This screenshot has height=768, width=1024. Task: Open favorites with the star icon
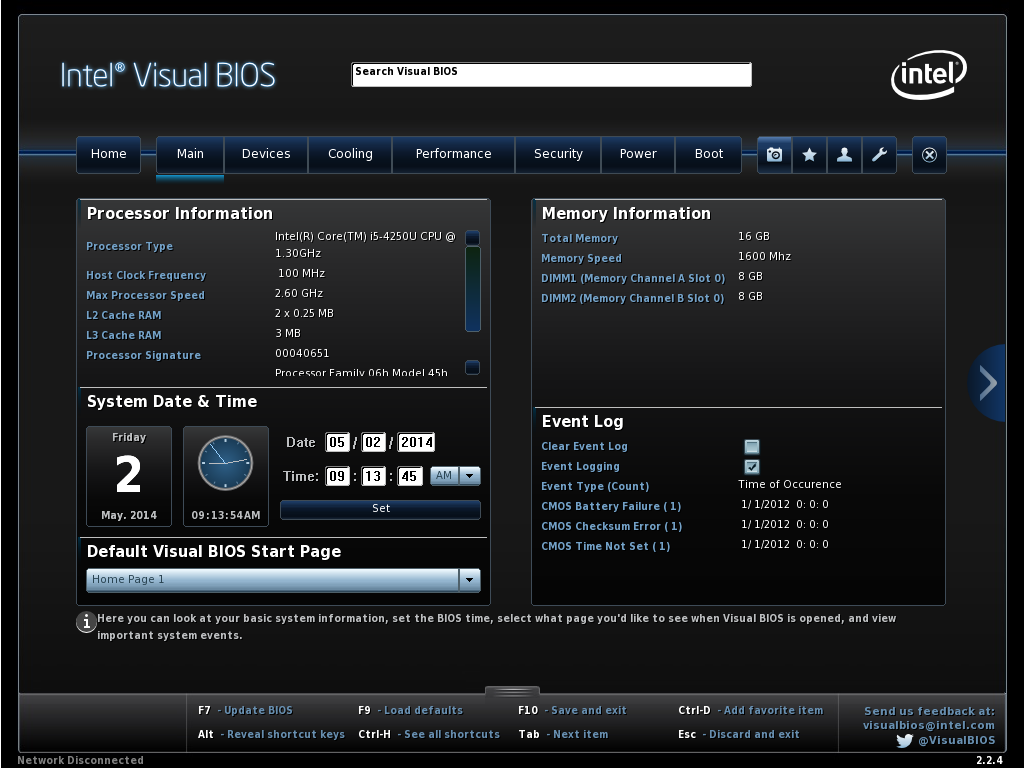point(809,154)
